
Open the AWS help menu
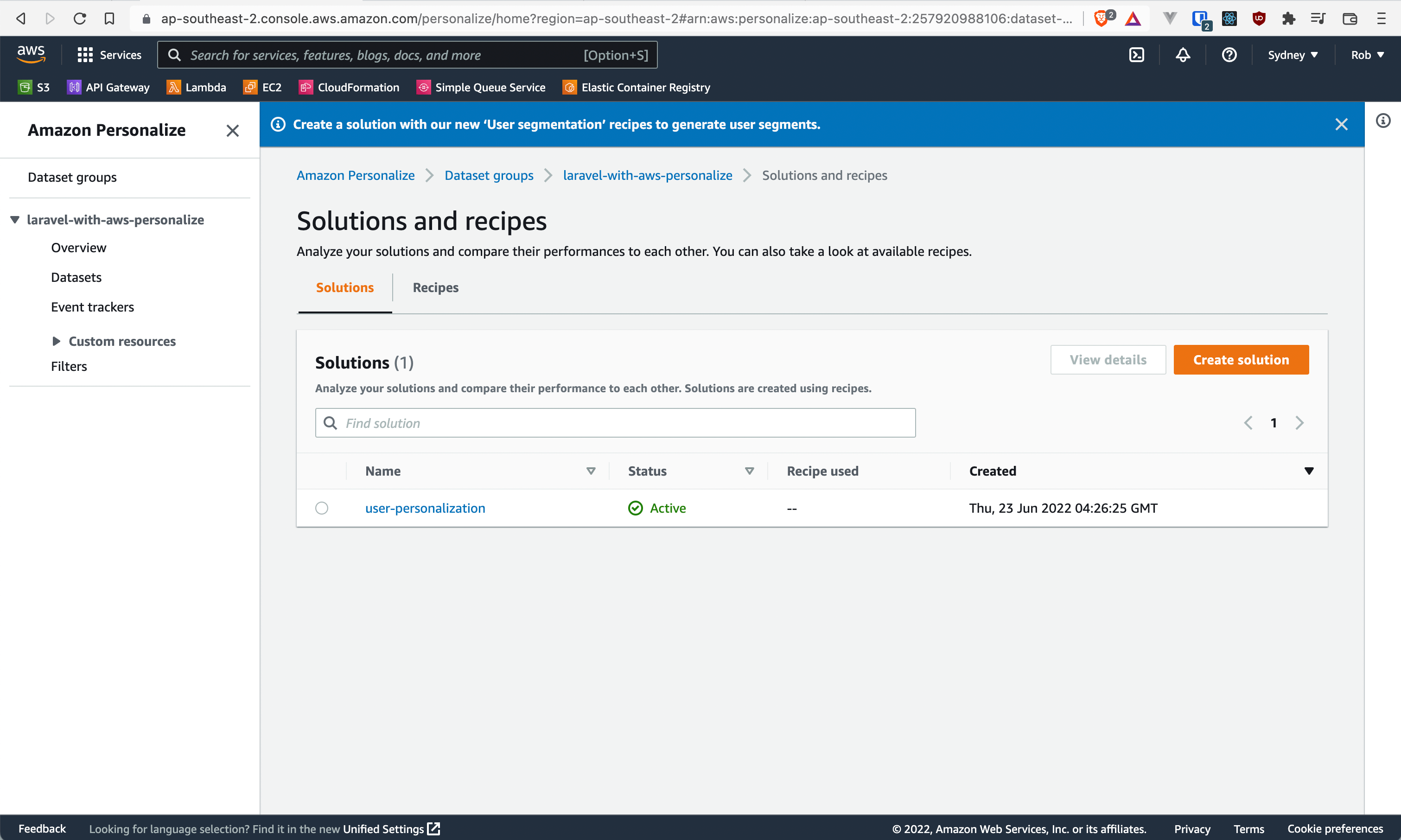[1229, 54]
